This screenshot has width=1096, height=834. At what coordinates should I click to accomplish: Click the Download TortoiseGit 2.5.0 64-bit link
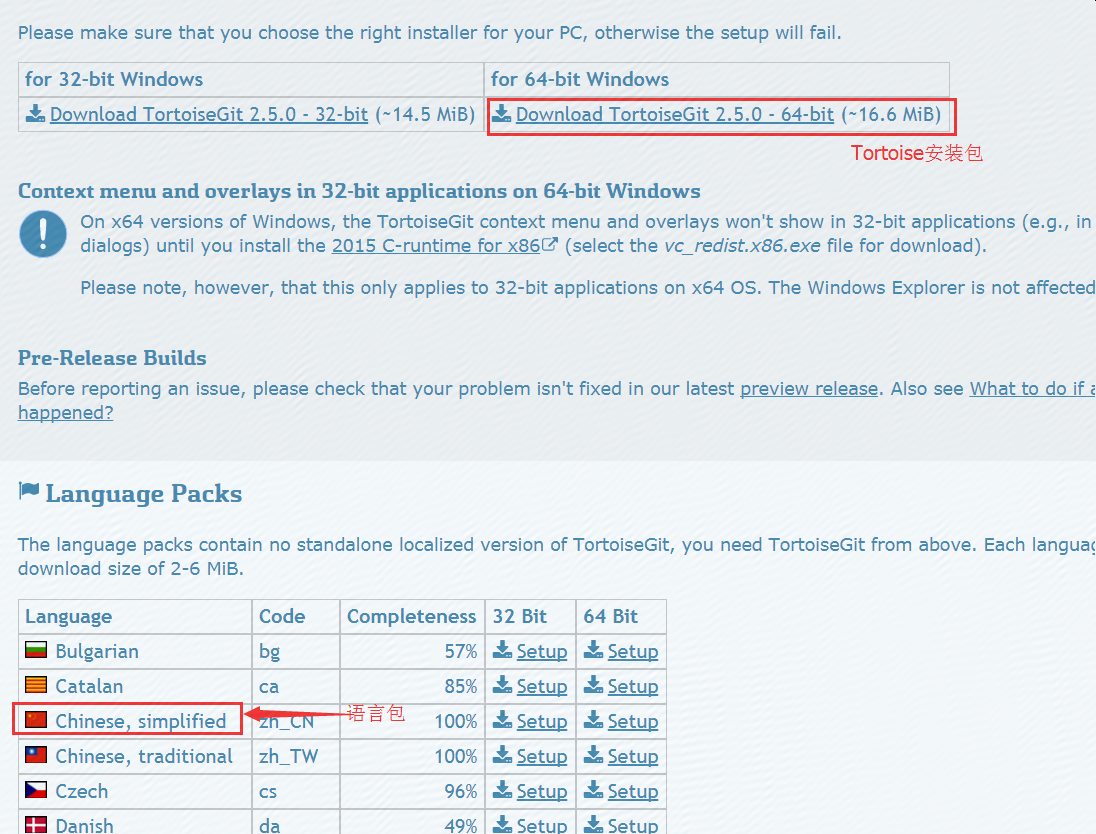(x=675, y=115)
